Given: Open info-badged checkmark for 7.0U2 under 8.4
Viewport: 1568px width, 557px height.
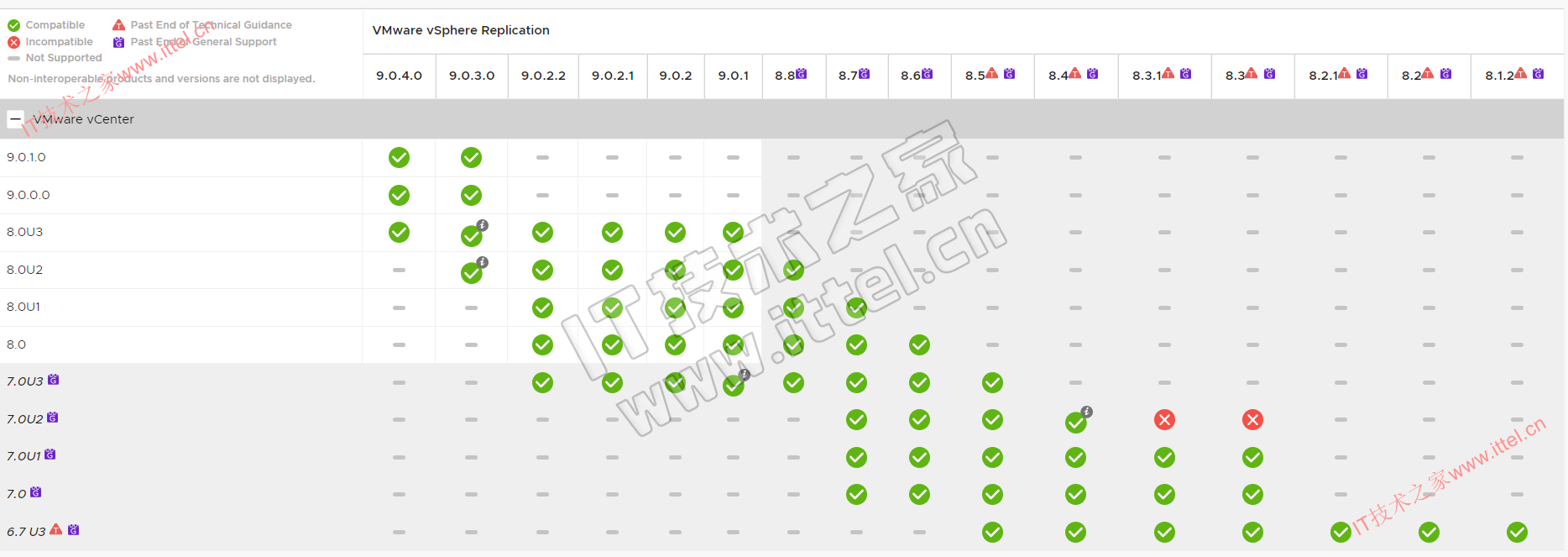Looking at the screenshot, I should pyautogui.click(x=1076, y=422).
